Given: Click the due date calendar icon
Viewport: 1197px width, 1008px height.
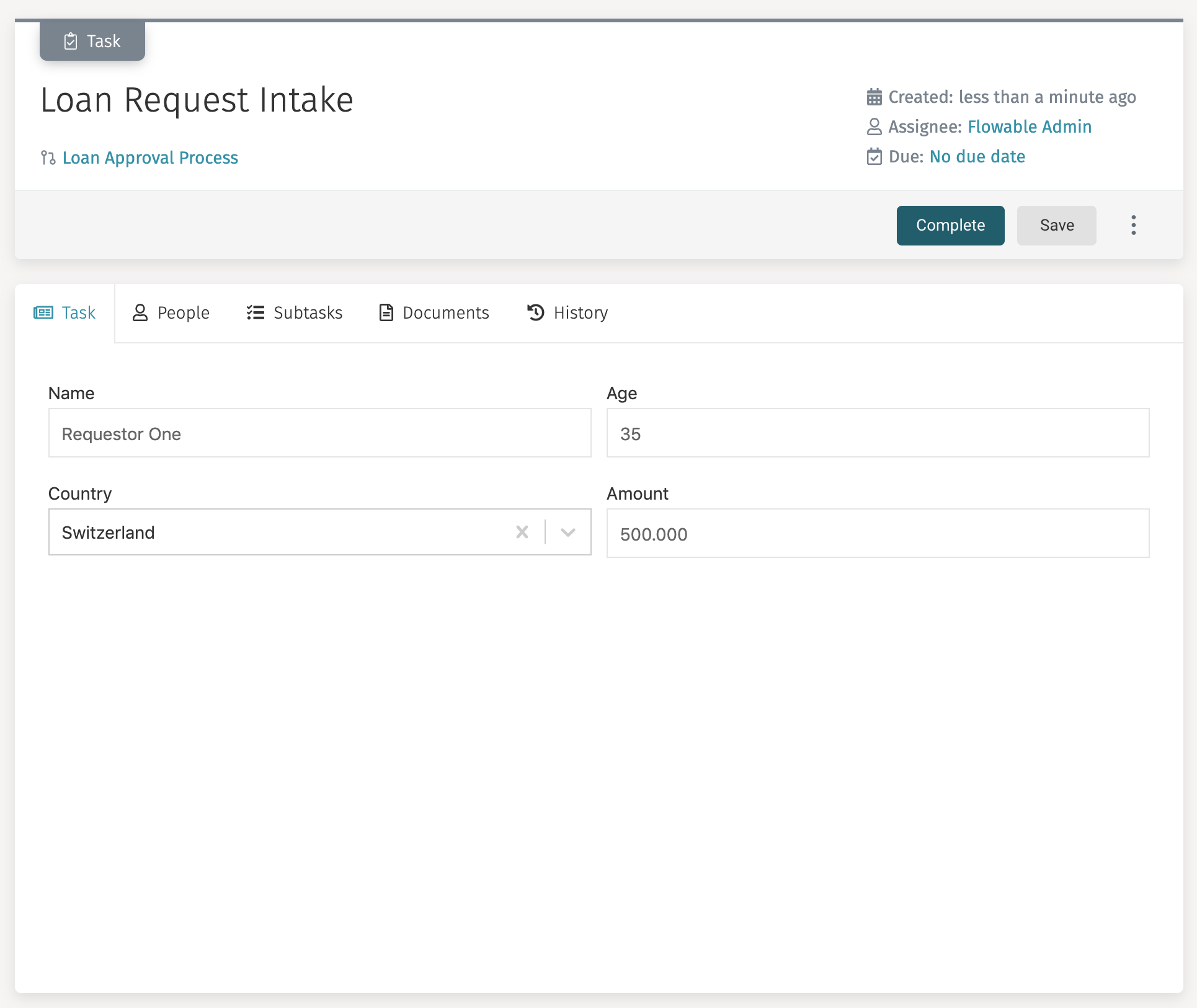Looking at the screenshot, I should point(874,156).
